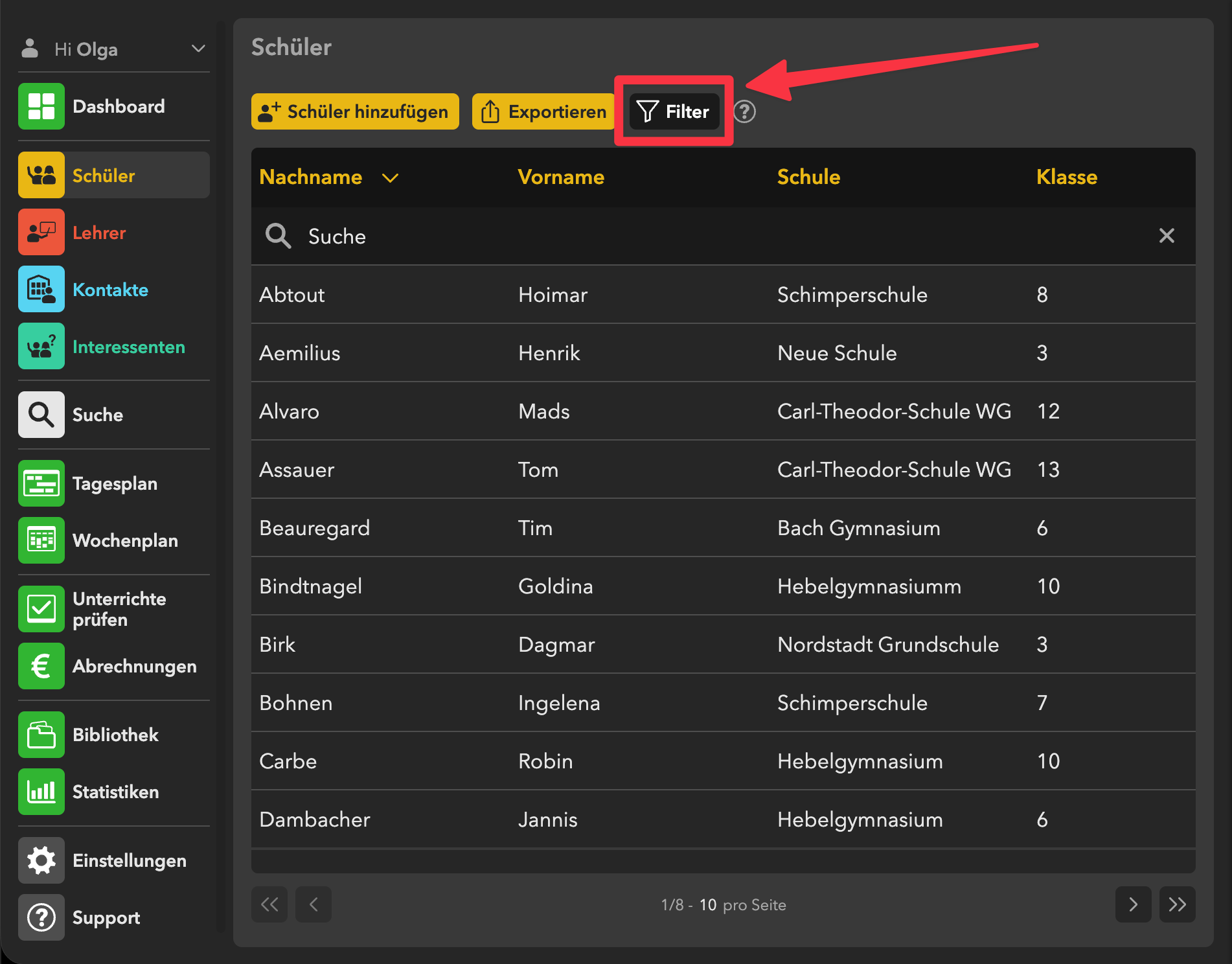1232x964 pixels.
Task: Open the Dashboard grid icon
Action: [41, 106]
